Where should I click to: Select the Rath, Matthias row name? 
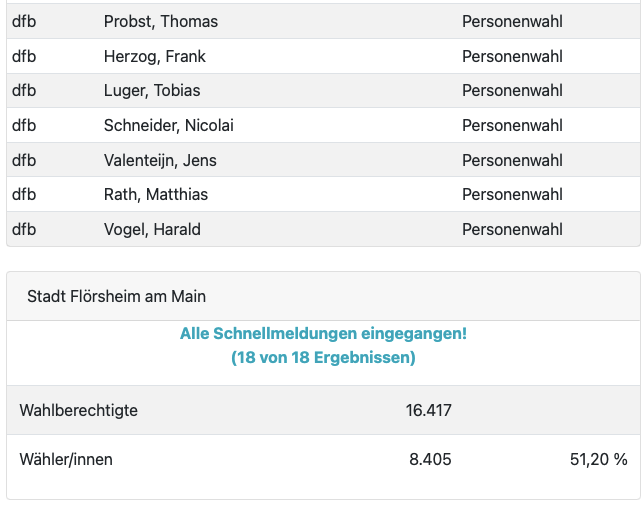tap(156, 195)
